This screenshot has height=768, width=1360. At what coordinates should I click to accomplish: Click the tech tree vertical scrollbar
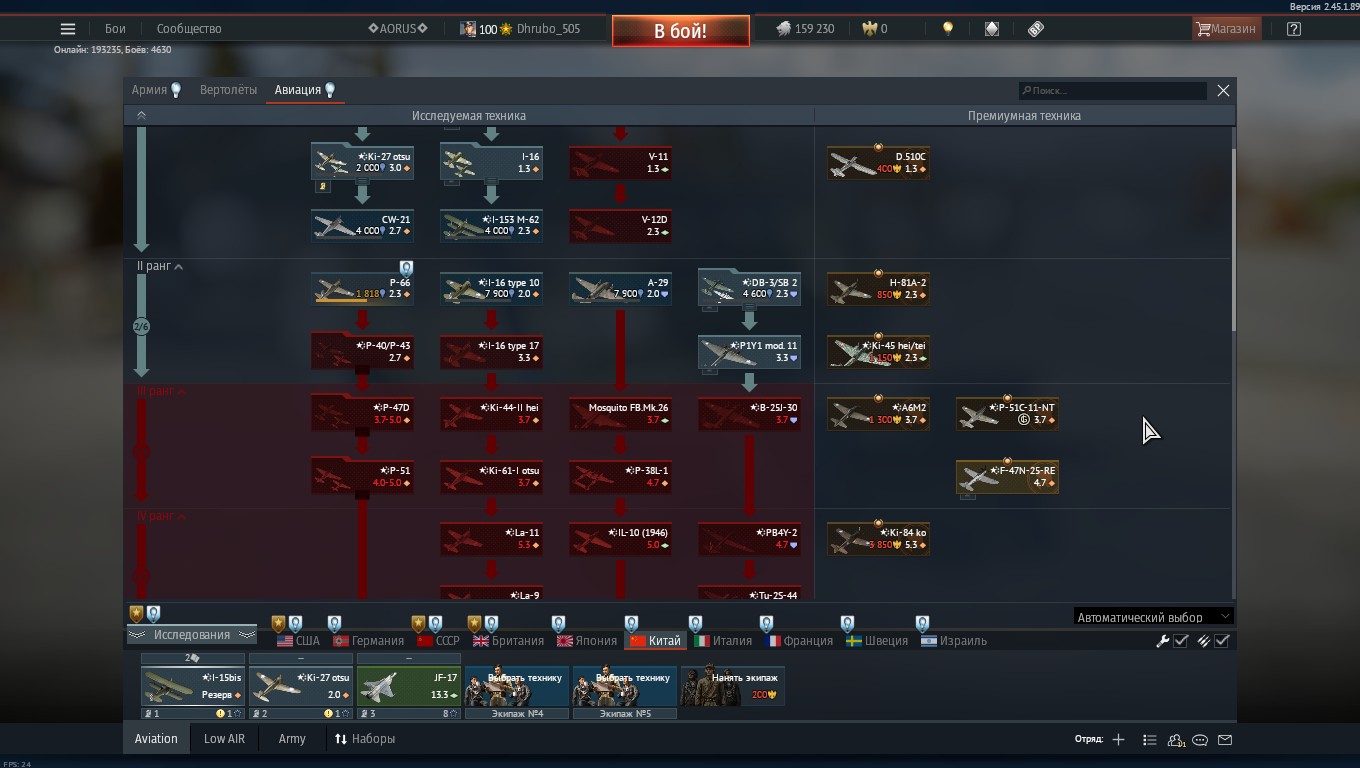click(x=1234, y=240)
